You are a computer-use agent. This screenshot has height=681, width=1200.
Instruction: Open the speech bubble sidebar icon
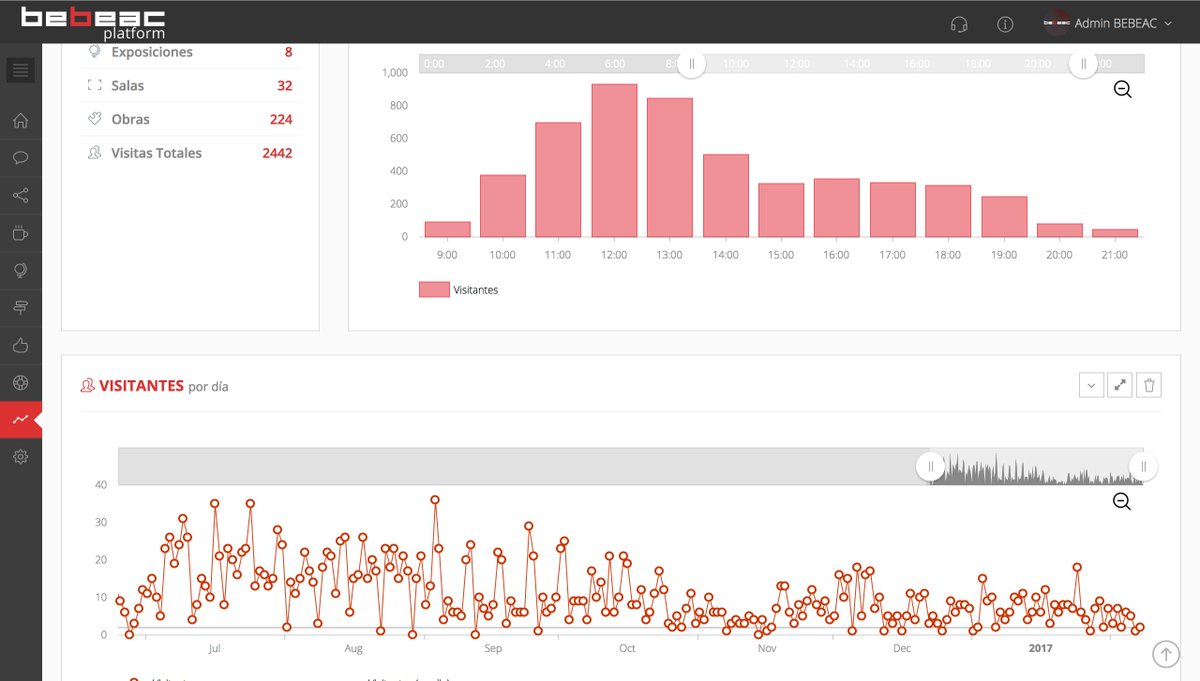(20, 158)
